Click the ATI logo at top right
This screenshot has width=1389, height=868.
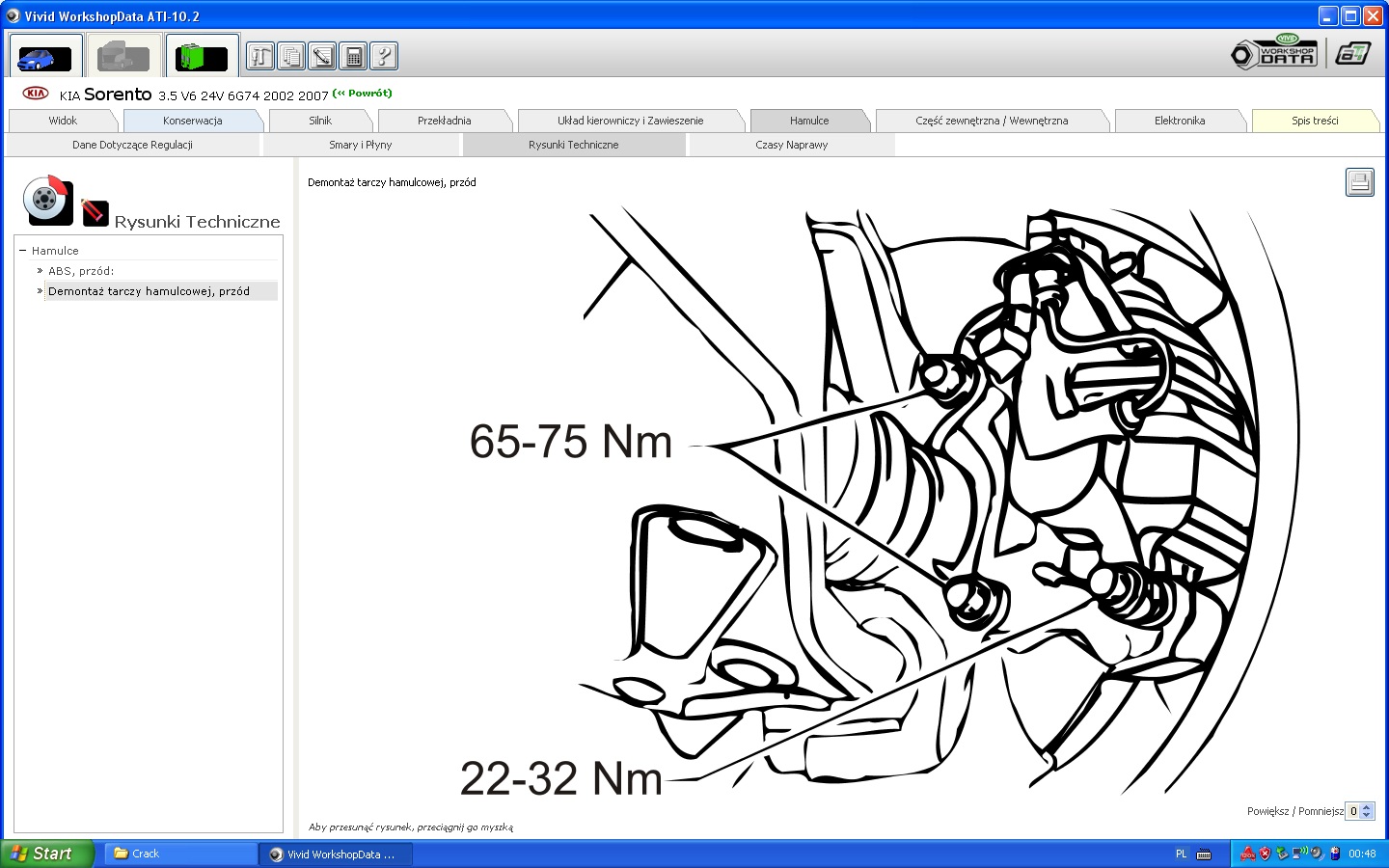pyautogui.click(x=1352, y=54)
